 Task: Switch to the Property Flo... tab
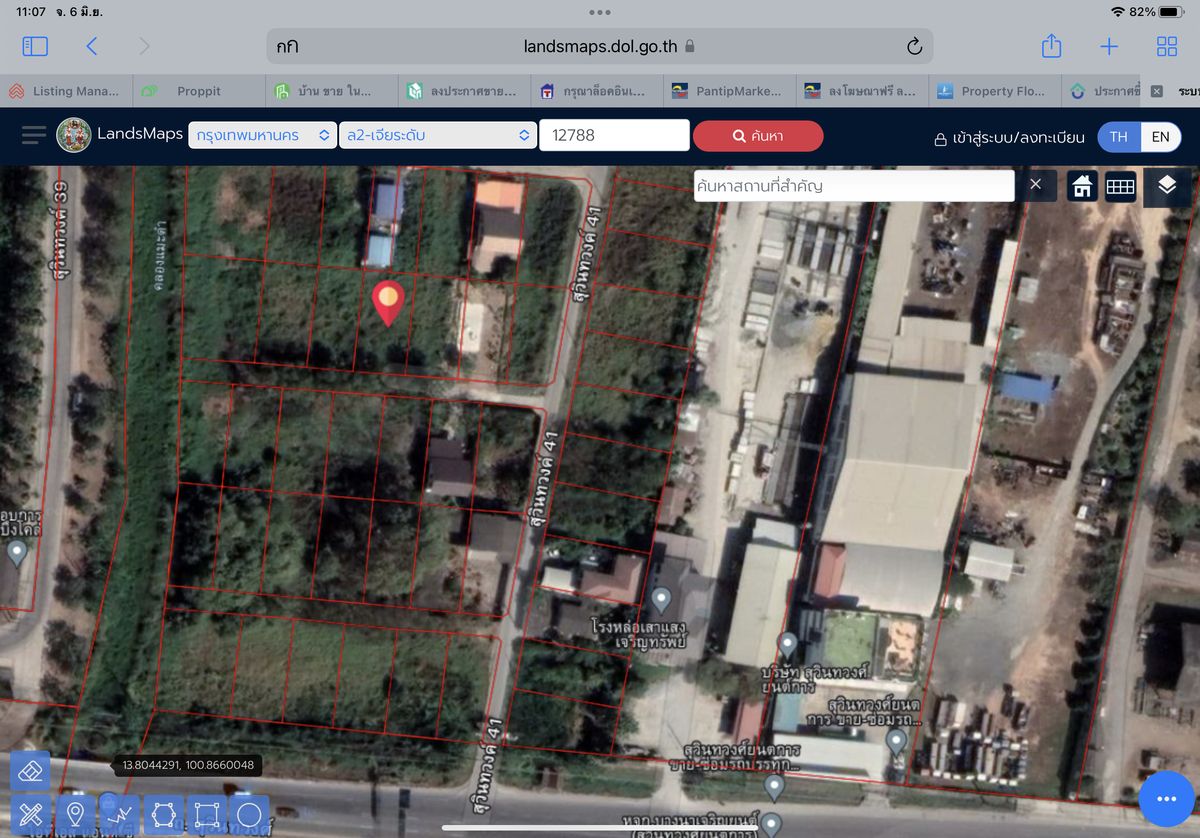point(996,91)
